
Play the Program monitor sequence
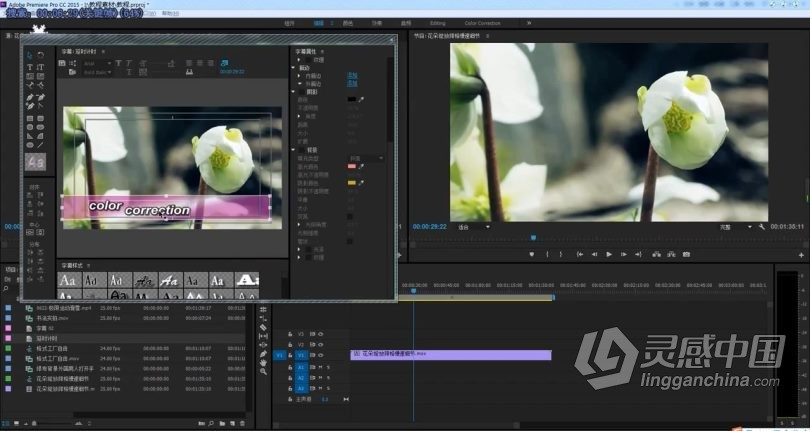point(609,254)
